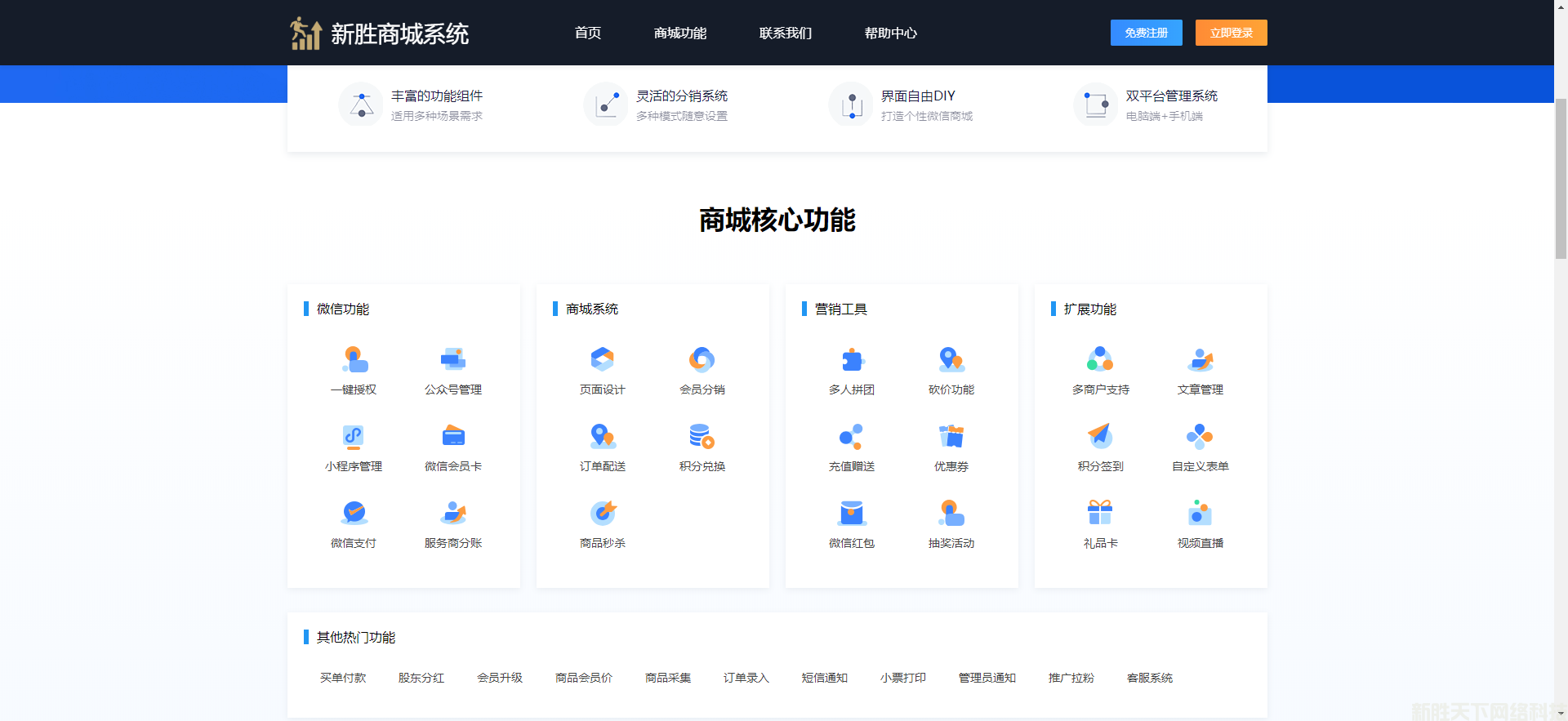Viewport: 1568px width, 721px height.
Task: Click the 免费注册 button
Action: pos(1146,33)
